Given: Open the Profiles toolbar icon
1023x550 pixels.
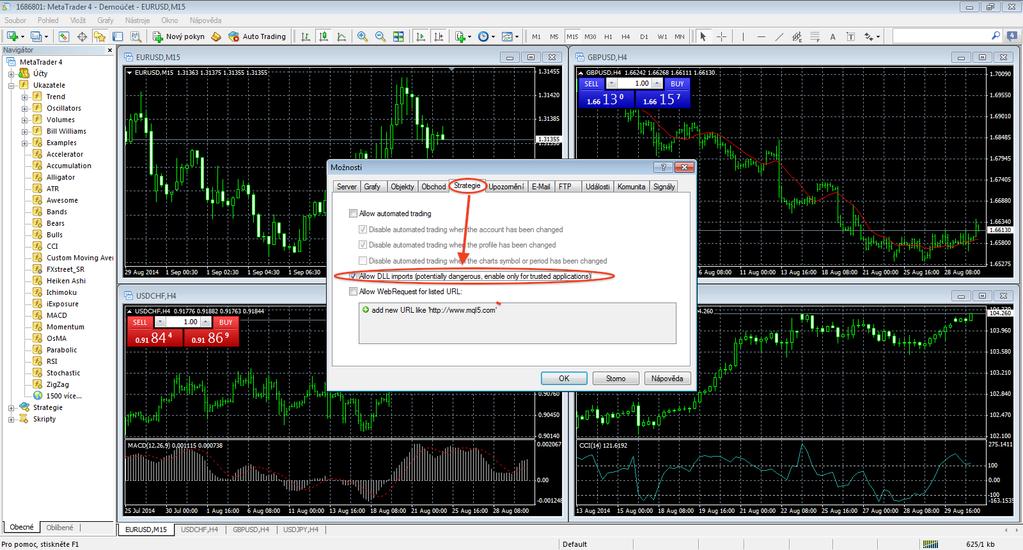Looking at the screenshot, I should click(36, 37).
